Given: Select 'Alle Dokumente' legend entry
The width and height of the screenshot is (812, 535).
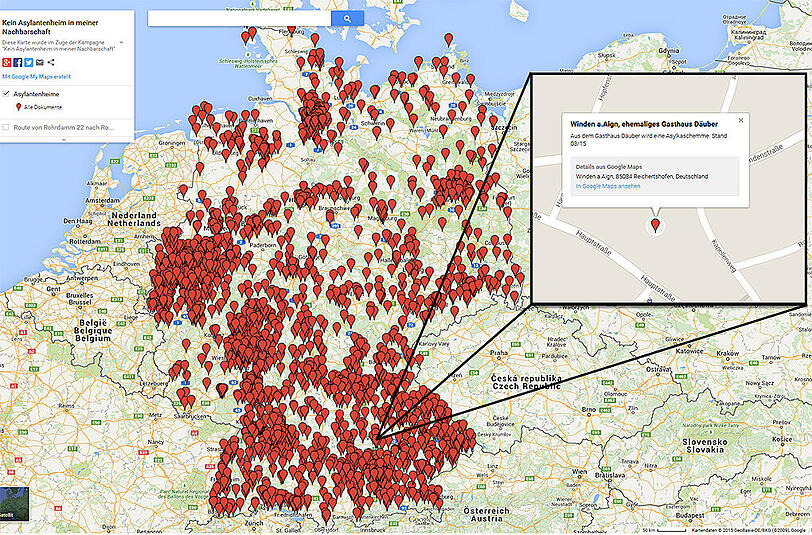Looking at the screenshot, I should tap(41, 107).
